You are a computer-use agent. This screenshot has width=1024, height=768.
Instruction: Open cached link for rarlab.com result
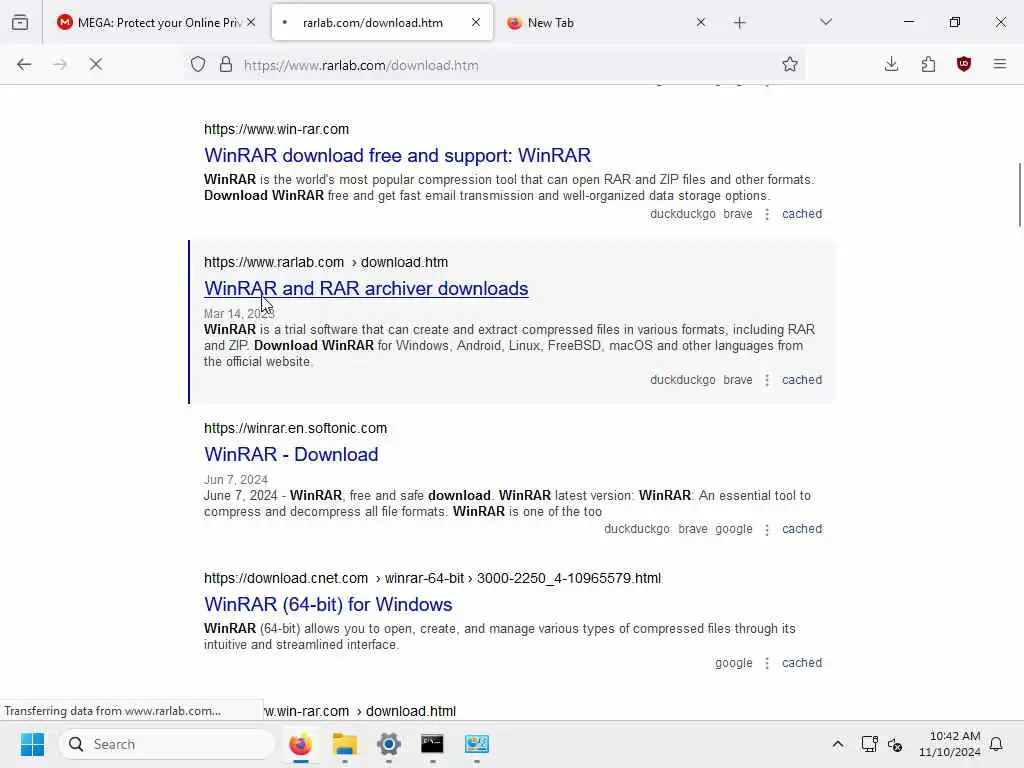pos(802,379)
